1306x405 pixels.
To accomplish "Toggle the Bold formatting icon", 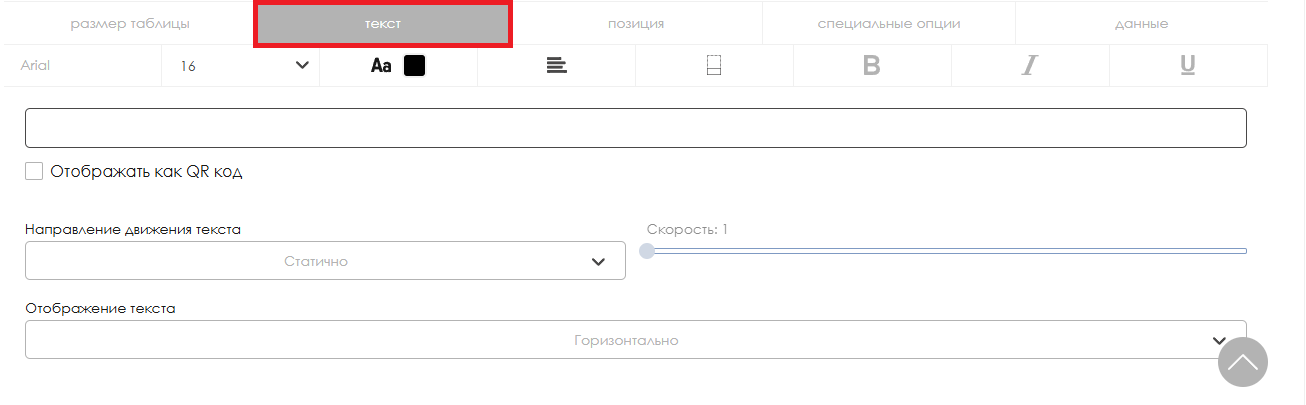I will click(x=871, y=66).
